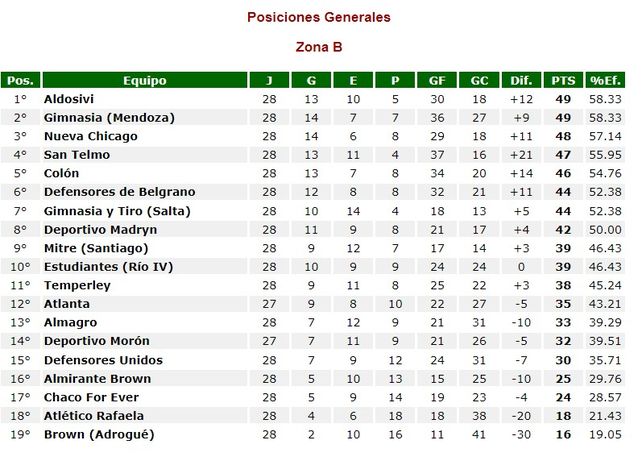Image resolution: width=642 pixels, height=461 pixels.
Task: Click the Pos. column header
Action: pyautogui.click(x=20, y=80)
